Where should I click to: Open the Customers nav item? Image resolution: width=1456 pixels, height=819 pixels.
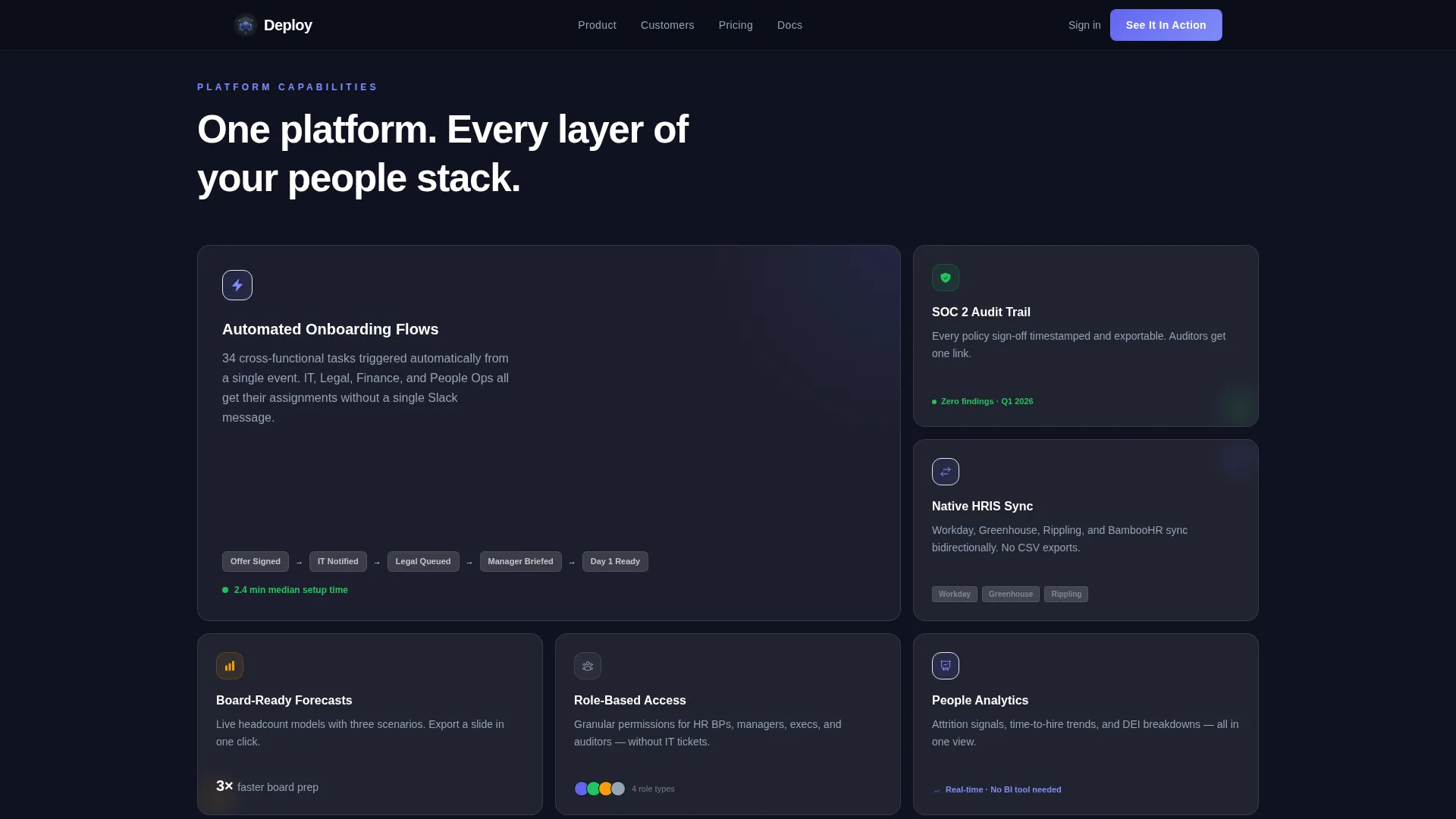667,25
